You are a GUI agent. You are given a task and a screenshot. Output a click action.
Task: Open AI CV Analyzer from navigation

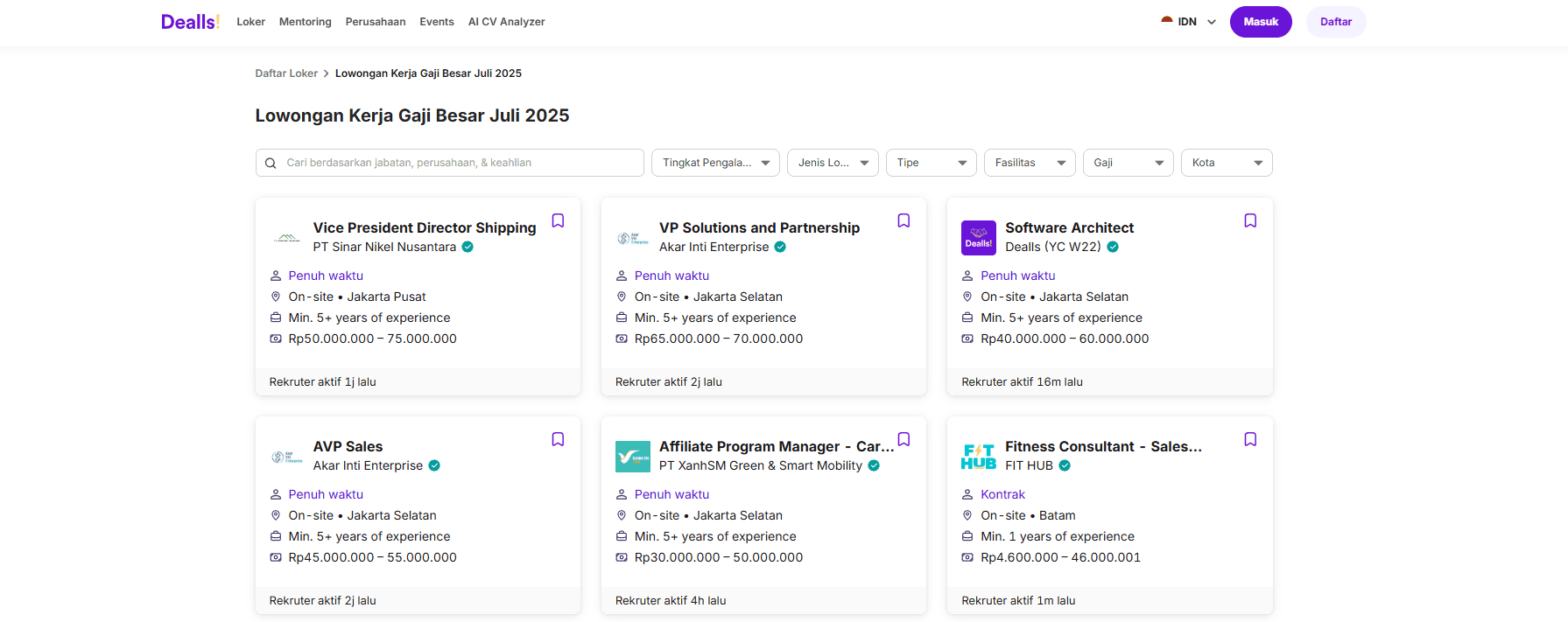tap(507, 22)
